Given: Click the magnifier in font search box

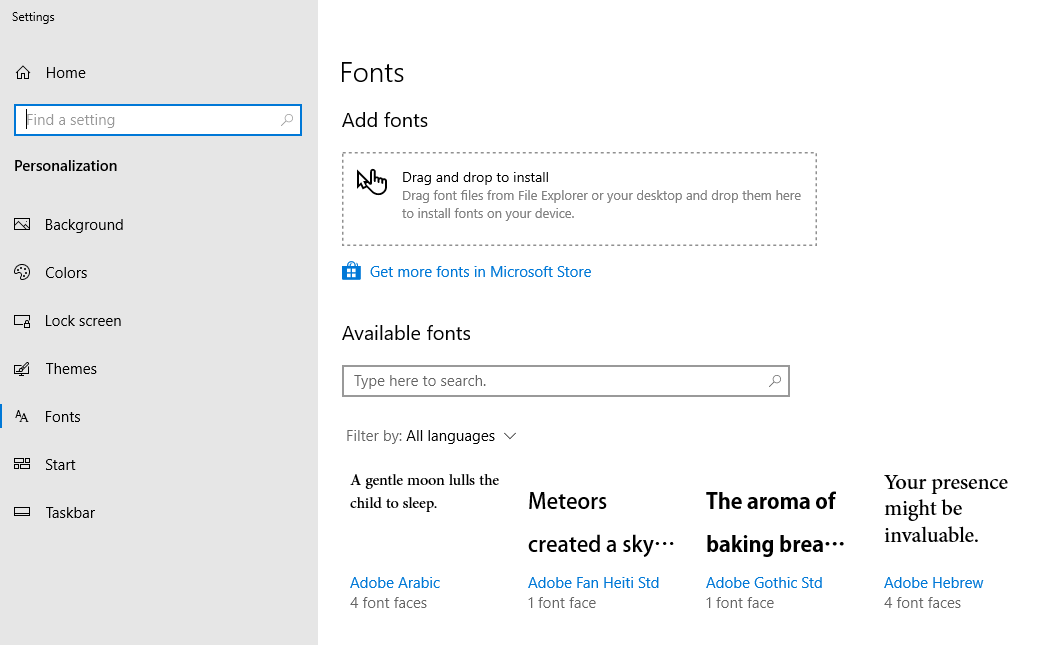Looking at the screenshot, I should click(774, 381).
